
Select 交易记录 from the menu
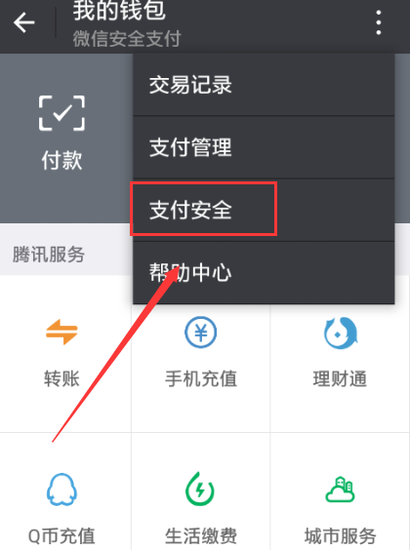263,85
